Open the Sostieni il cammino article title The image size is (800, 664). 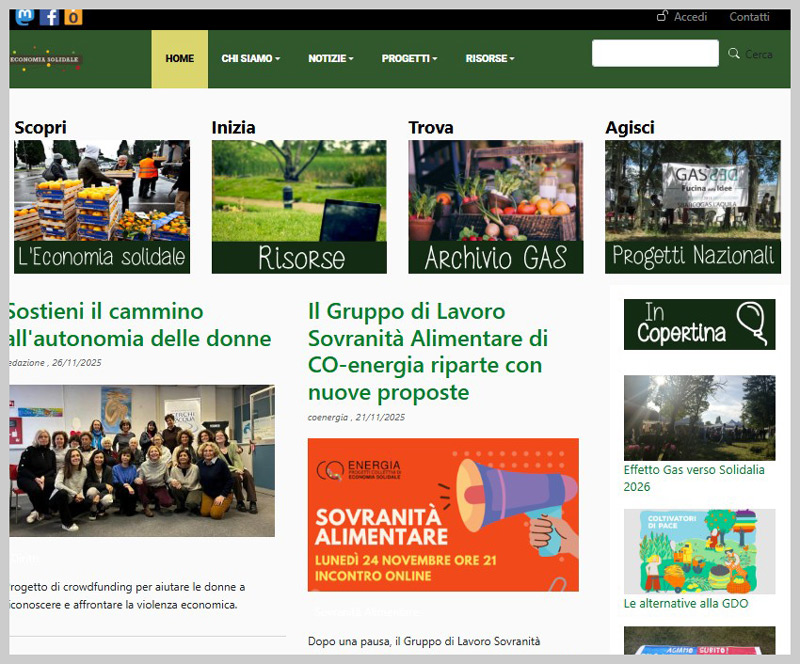139,325
